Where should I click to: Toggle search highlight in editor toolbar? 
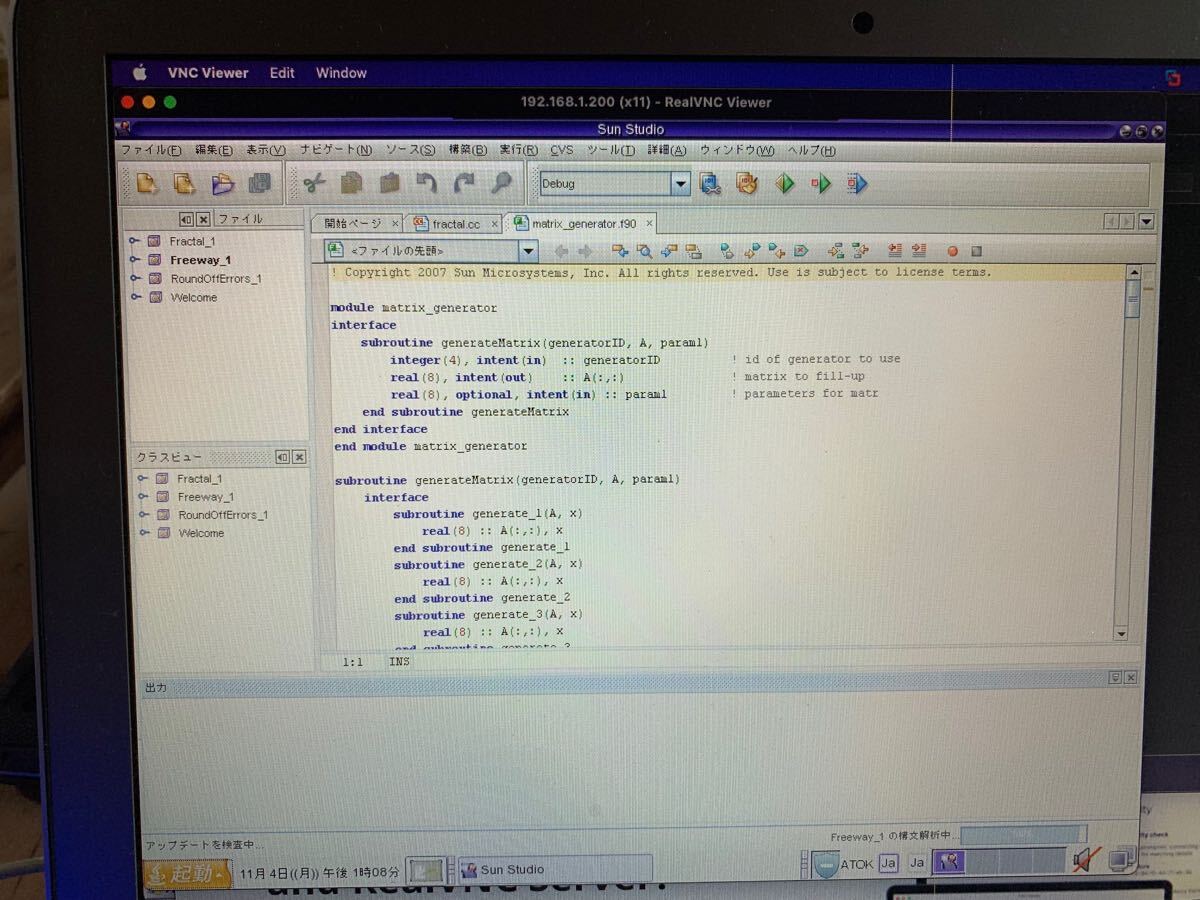pos(694,251)
